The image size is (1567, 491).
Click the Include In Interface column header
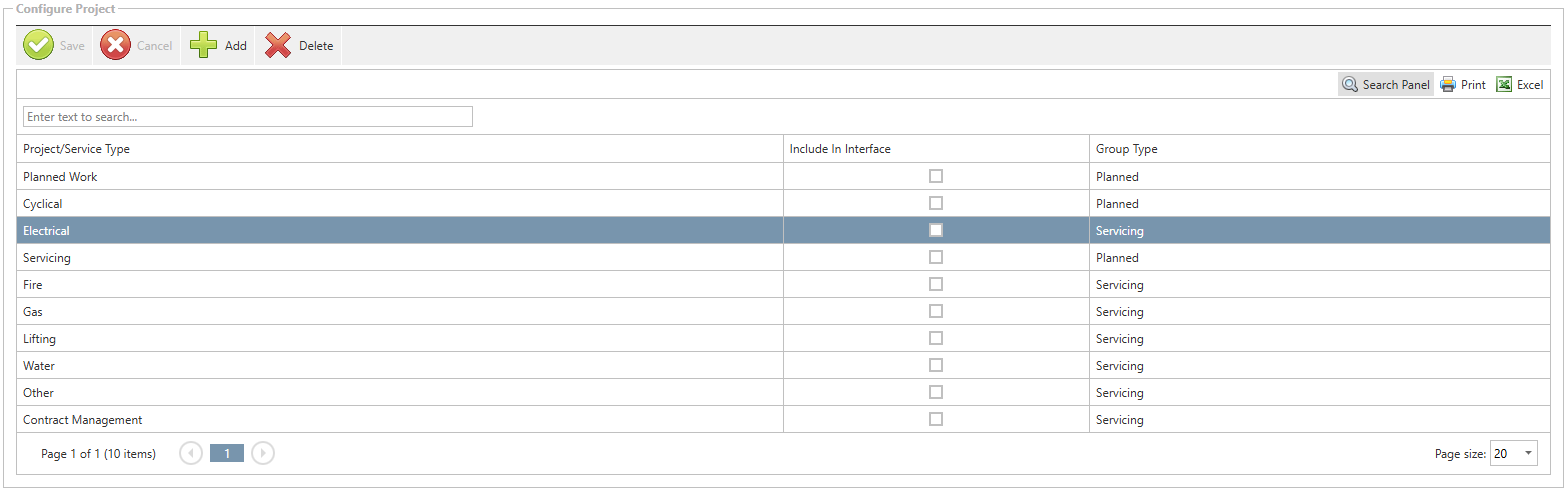[840, 149]
